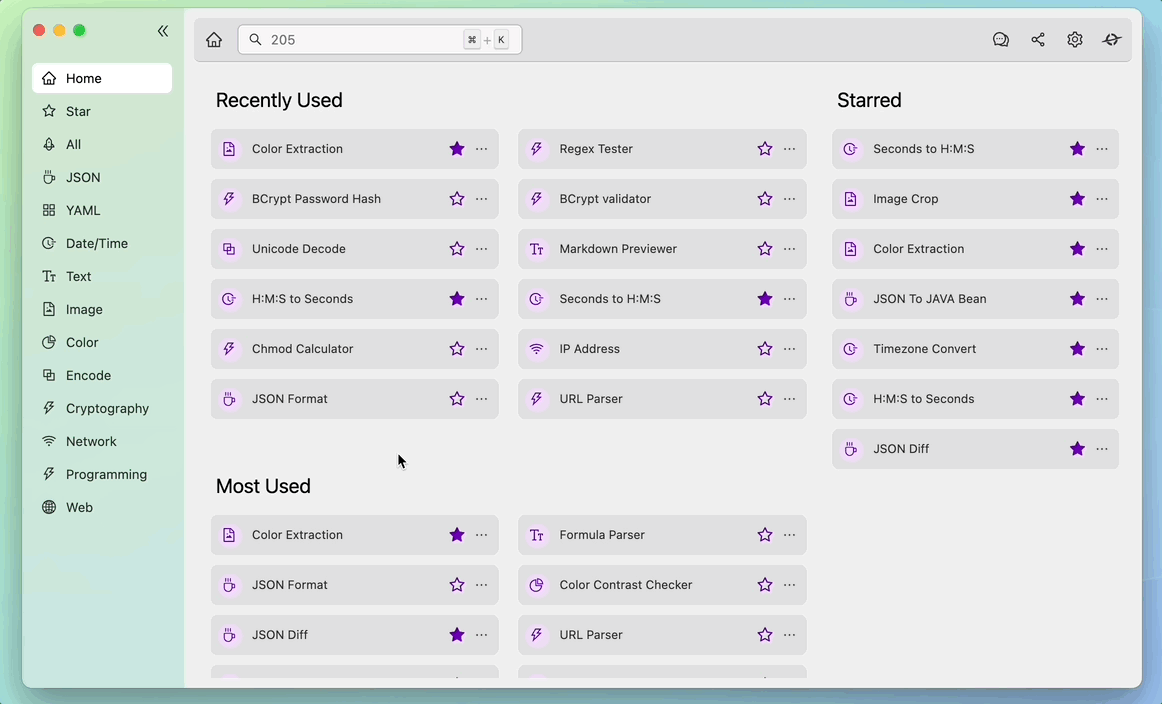
Task: Open more options for Regex Tester
Action: coord(790,149)
